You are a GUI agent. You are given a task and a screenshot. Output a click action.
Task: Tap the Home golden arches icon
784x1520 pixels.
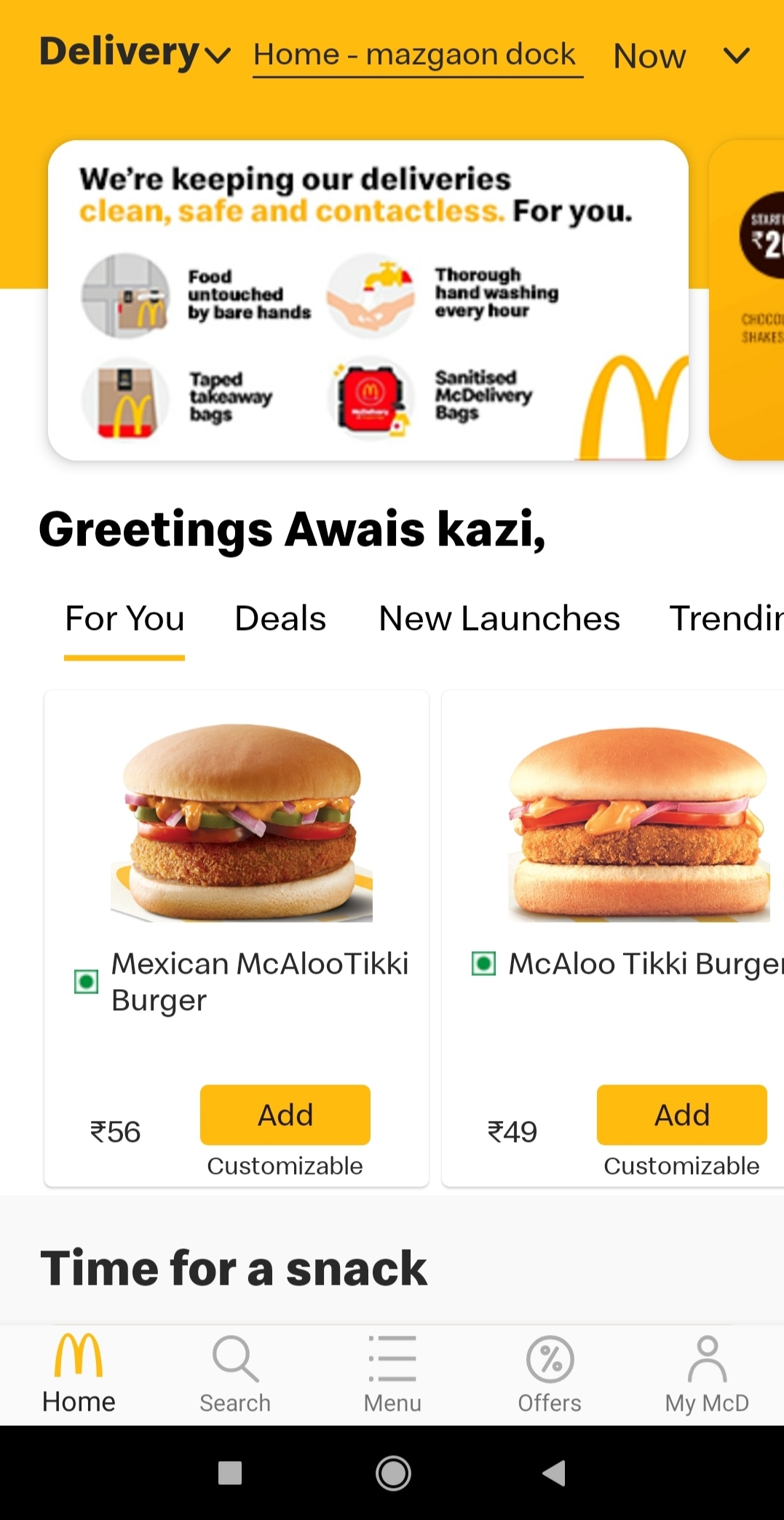coord(79,1356)
